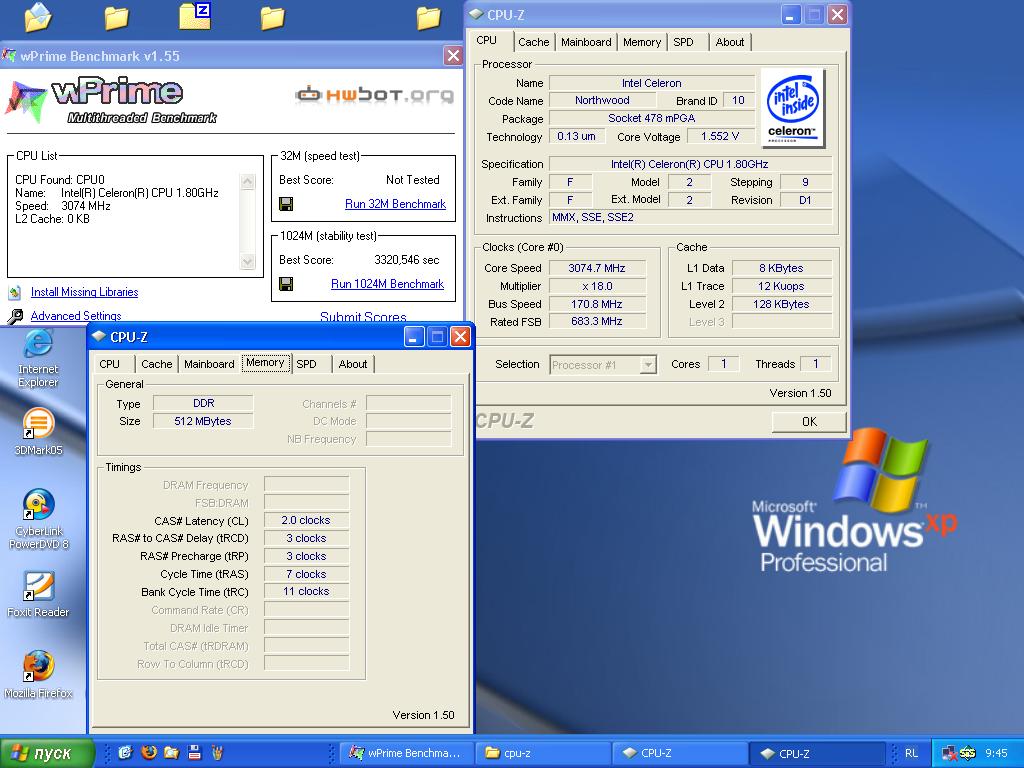1024x768 pixels.
Task: Click the memory Size 512 MBytes field
Action: pyautogui.click(x=202, y=421)
